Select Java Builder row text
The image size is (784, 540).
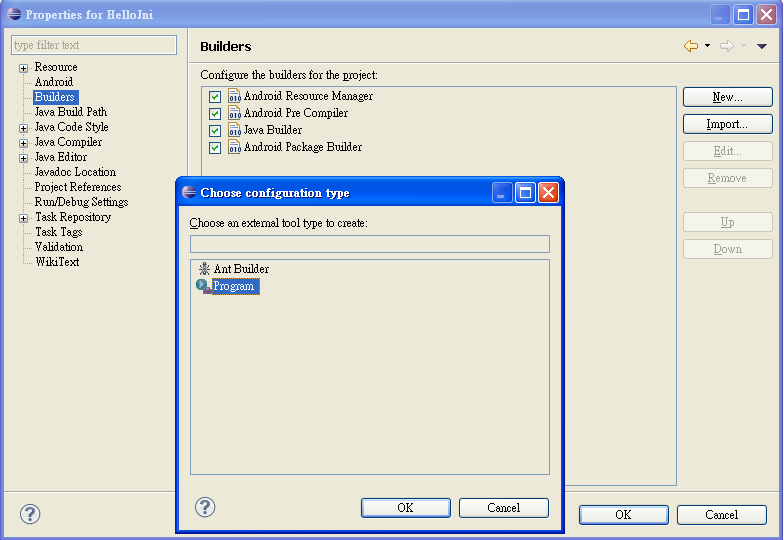[x=272, y=130]
